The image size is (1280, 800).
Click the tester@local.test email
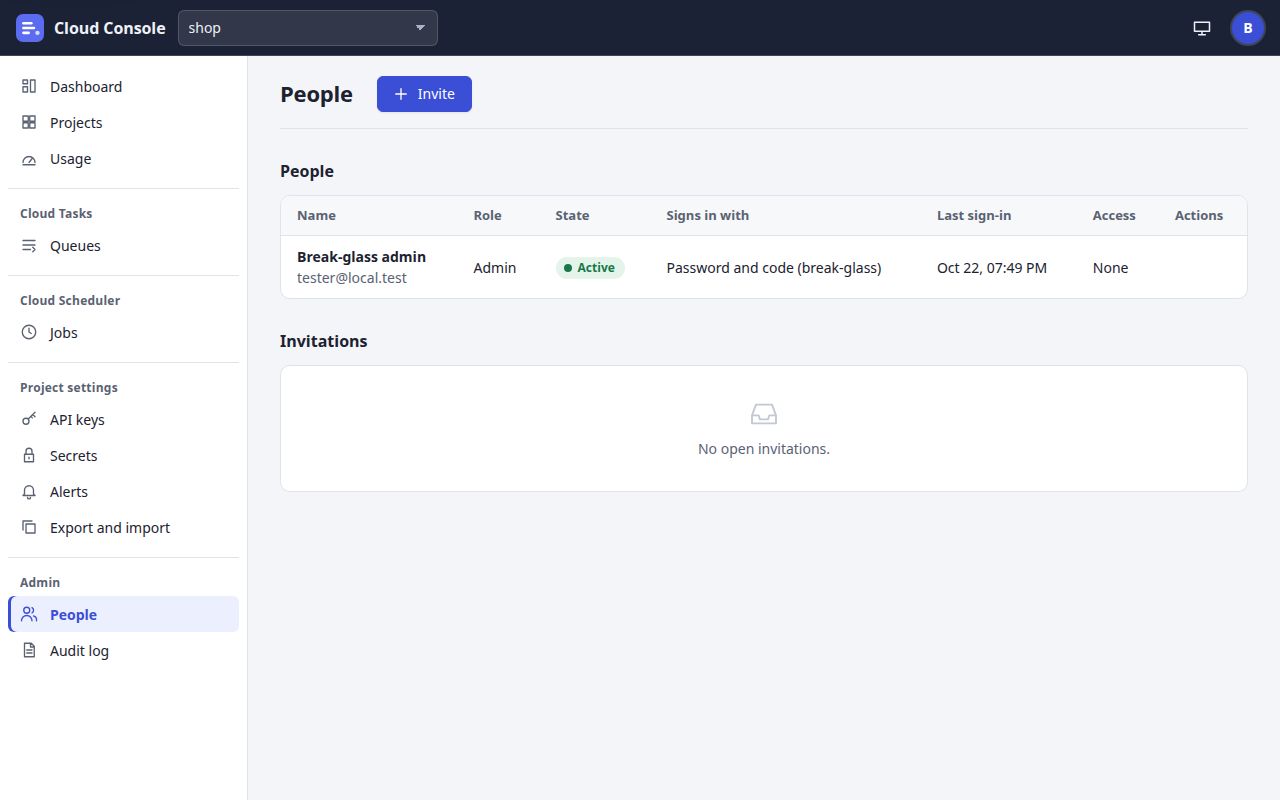(x=352, y=278)
